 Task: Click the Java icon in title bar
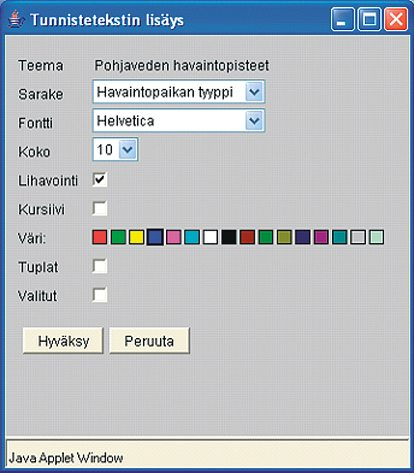[15, 20]
